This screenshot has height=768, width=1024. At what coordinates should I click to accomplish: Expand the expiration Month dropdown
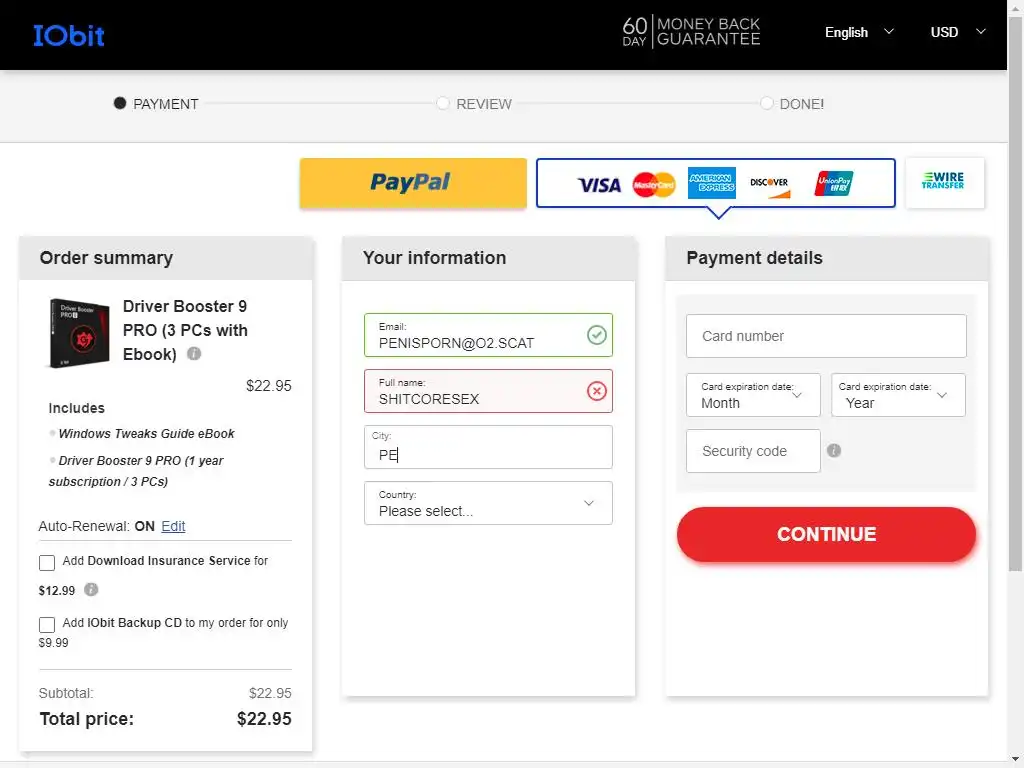[x=753, y=395]
